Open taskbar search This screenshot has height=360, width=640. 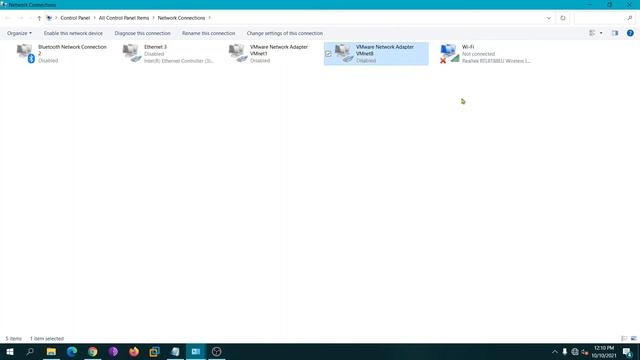coord(30,351)
